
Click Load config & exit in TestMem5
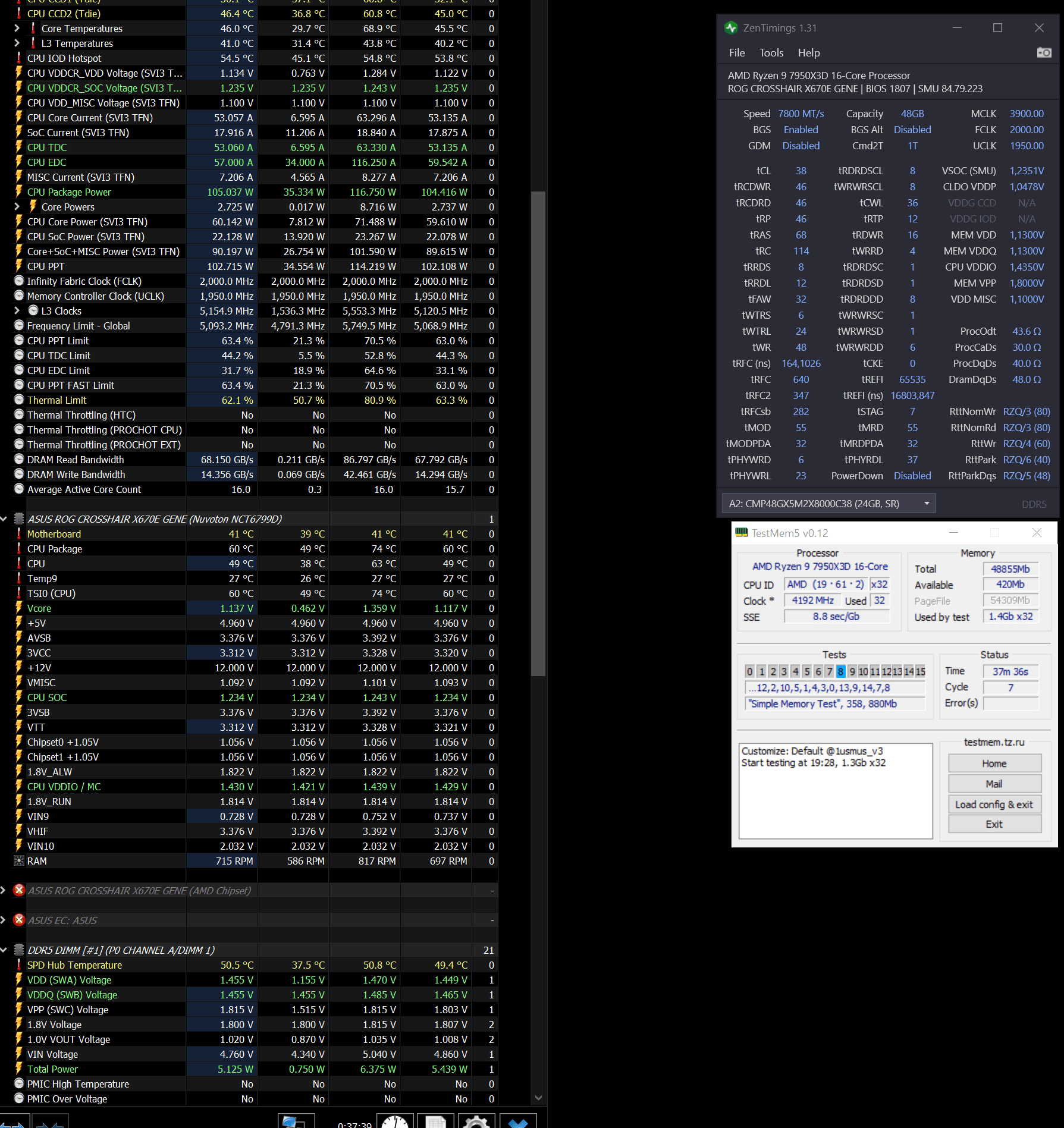point(994,804)
